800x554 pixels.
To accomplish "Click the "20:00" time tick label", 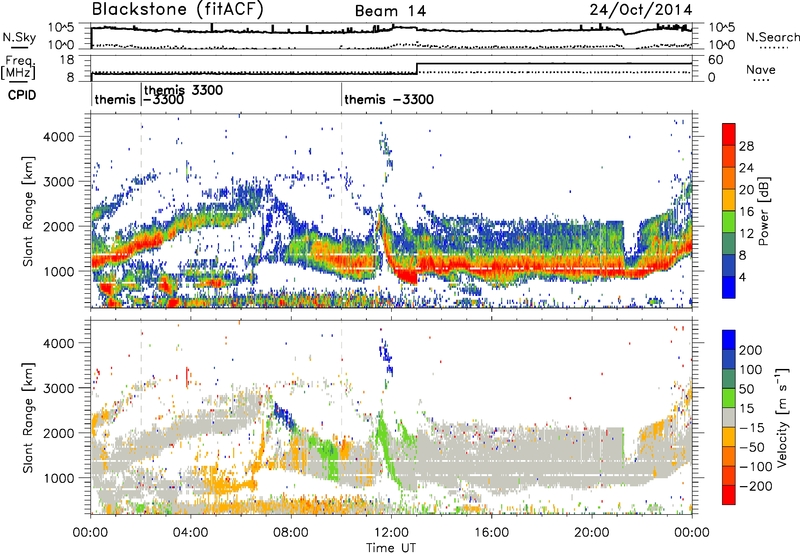I will (x=591, y=533).
